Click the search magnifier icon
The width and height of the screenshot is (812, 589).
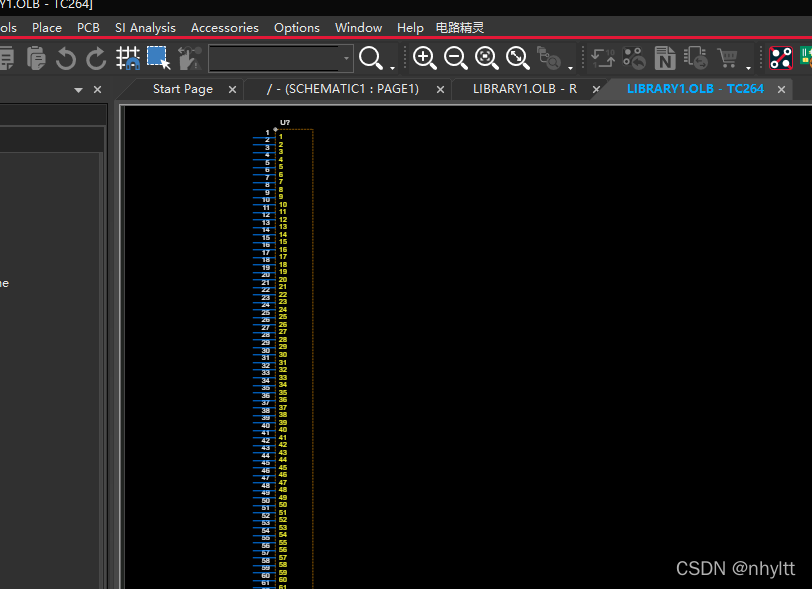370,58
